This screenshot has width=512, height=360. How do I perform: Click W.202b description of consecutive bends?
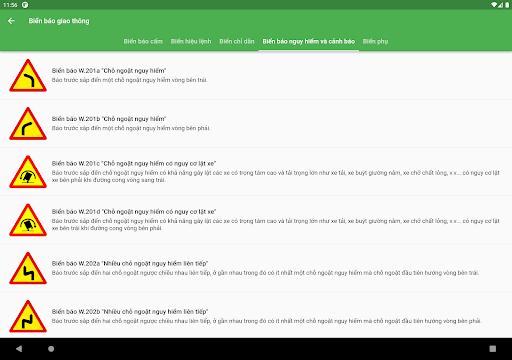[x=267, y=321]
